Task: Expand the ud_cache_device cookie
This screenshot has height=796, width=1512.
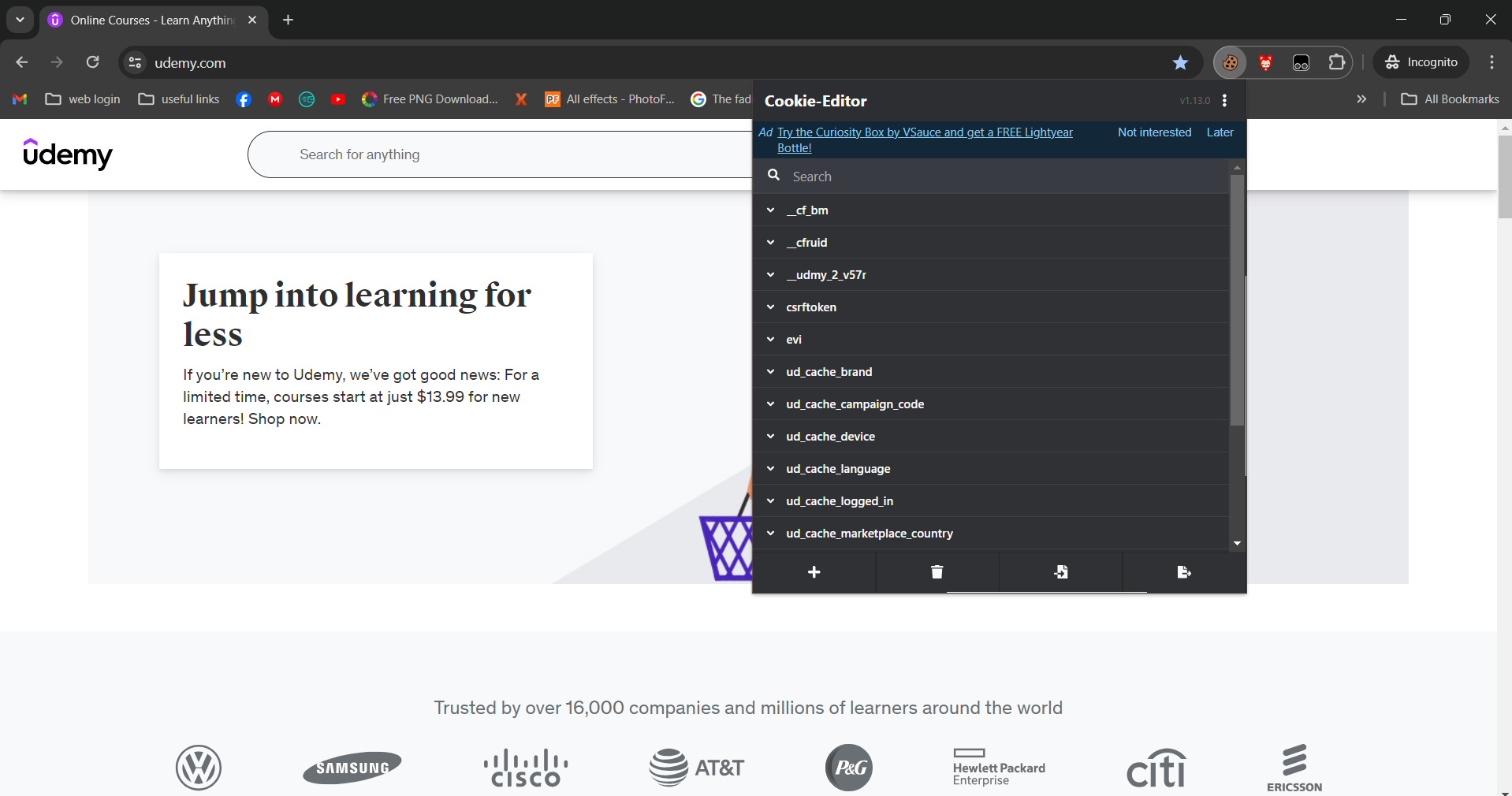Action: [x=991, y=437]
